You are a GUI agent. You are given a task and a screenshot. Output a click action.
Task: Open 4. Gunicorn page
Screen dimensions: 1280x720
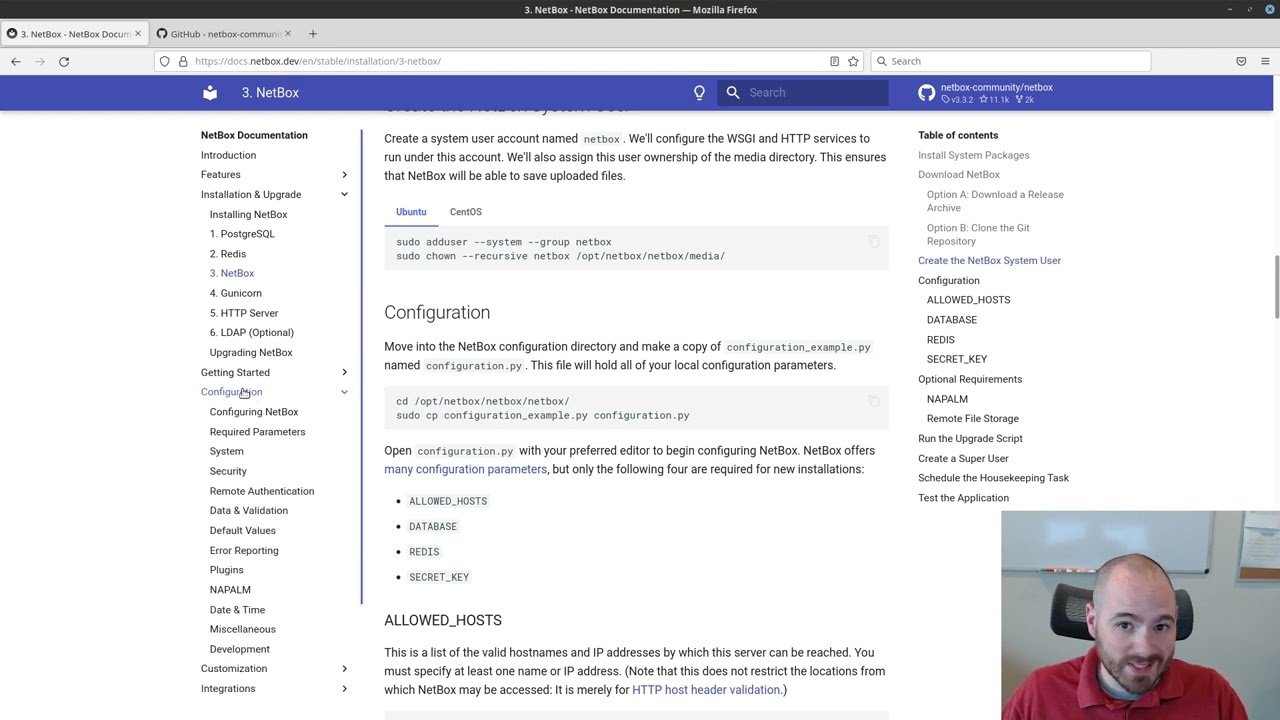[236, 293]
